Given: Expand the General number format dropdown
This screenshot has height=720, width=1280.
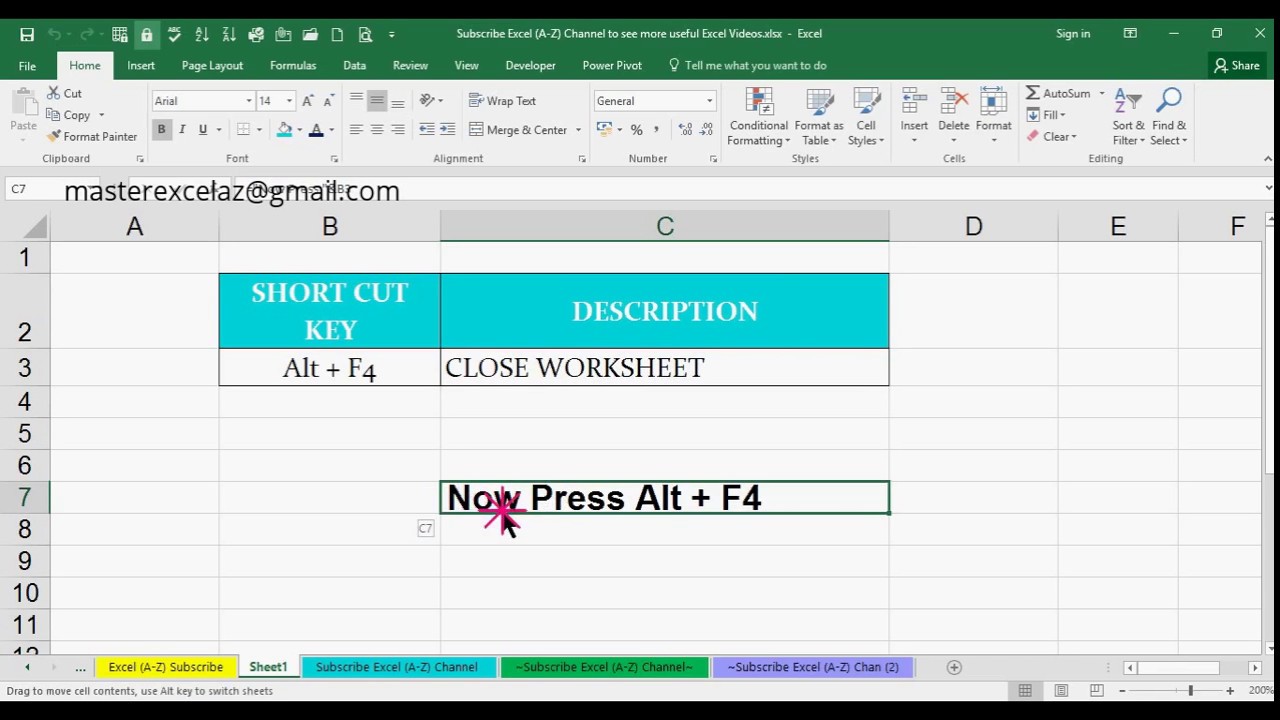Looking at the screenshot, I should click(709, 101).
